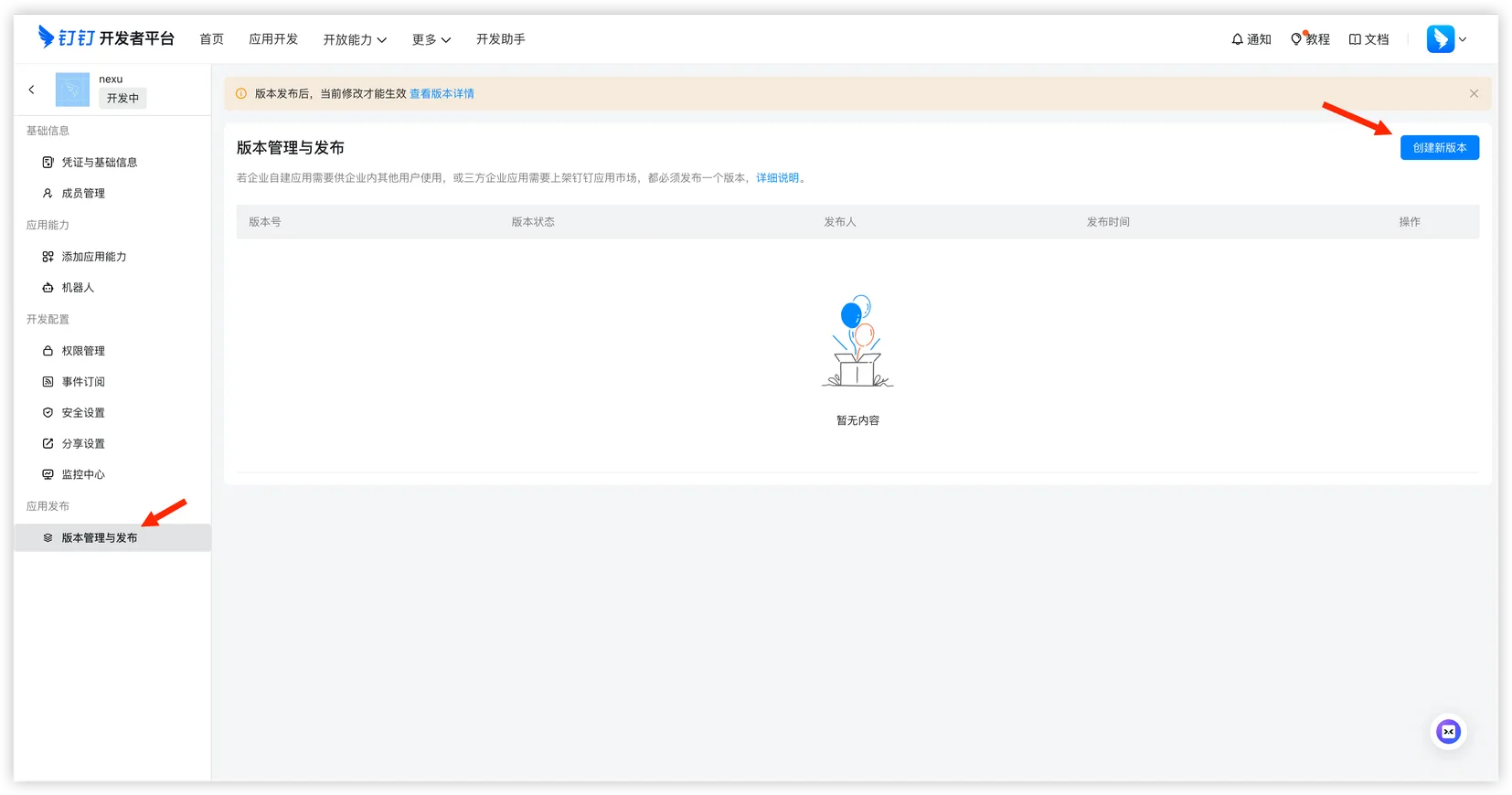1512x795 pixels.
Task: Expand the 更多 dropdown menu
Action: [x=431, y=39]
